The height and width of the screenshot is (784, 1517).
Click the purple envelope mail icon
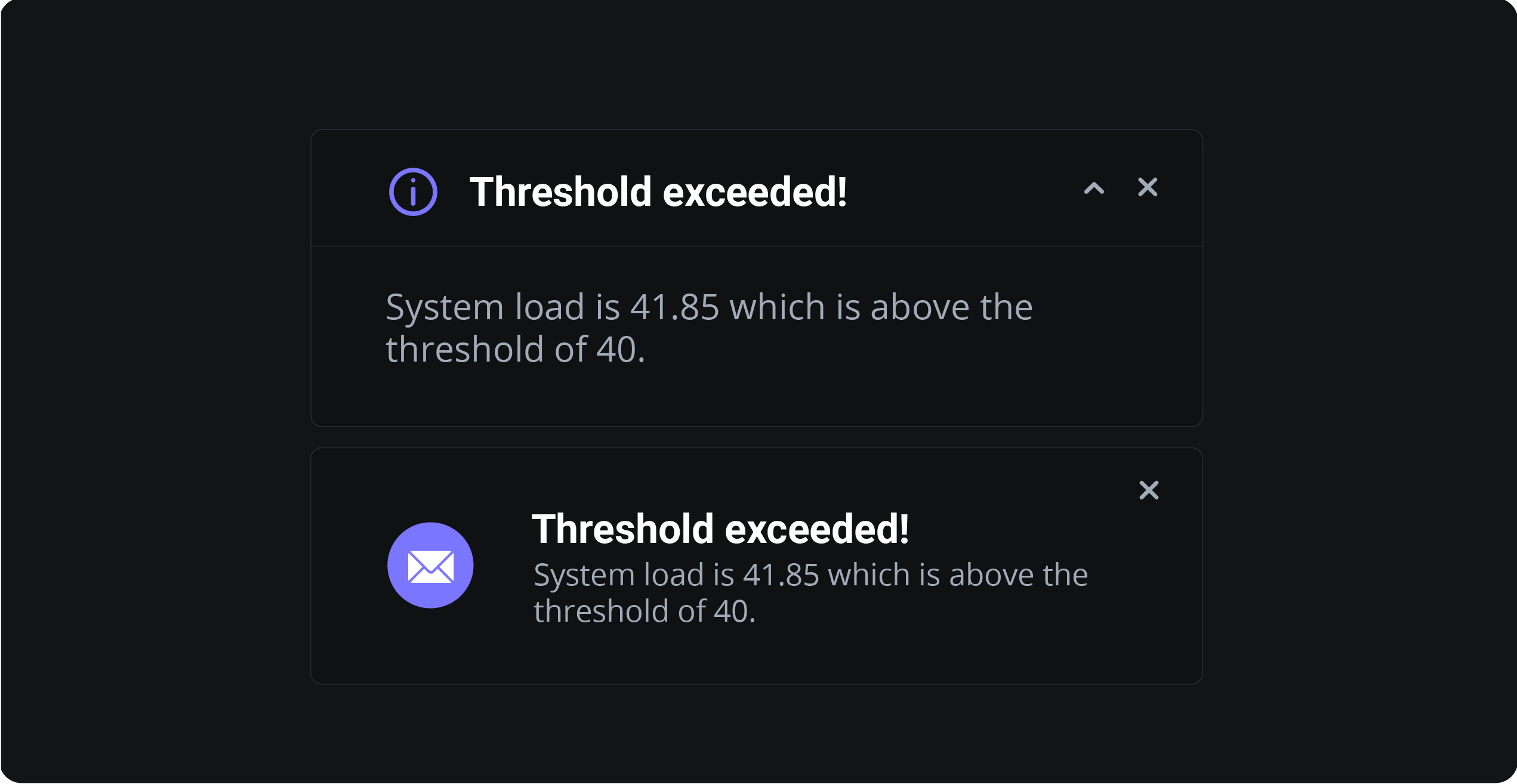click(430, 566)
